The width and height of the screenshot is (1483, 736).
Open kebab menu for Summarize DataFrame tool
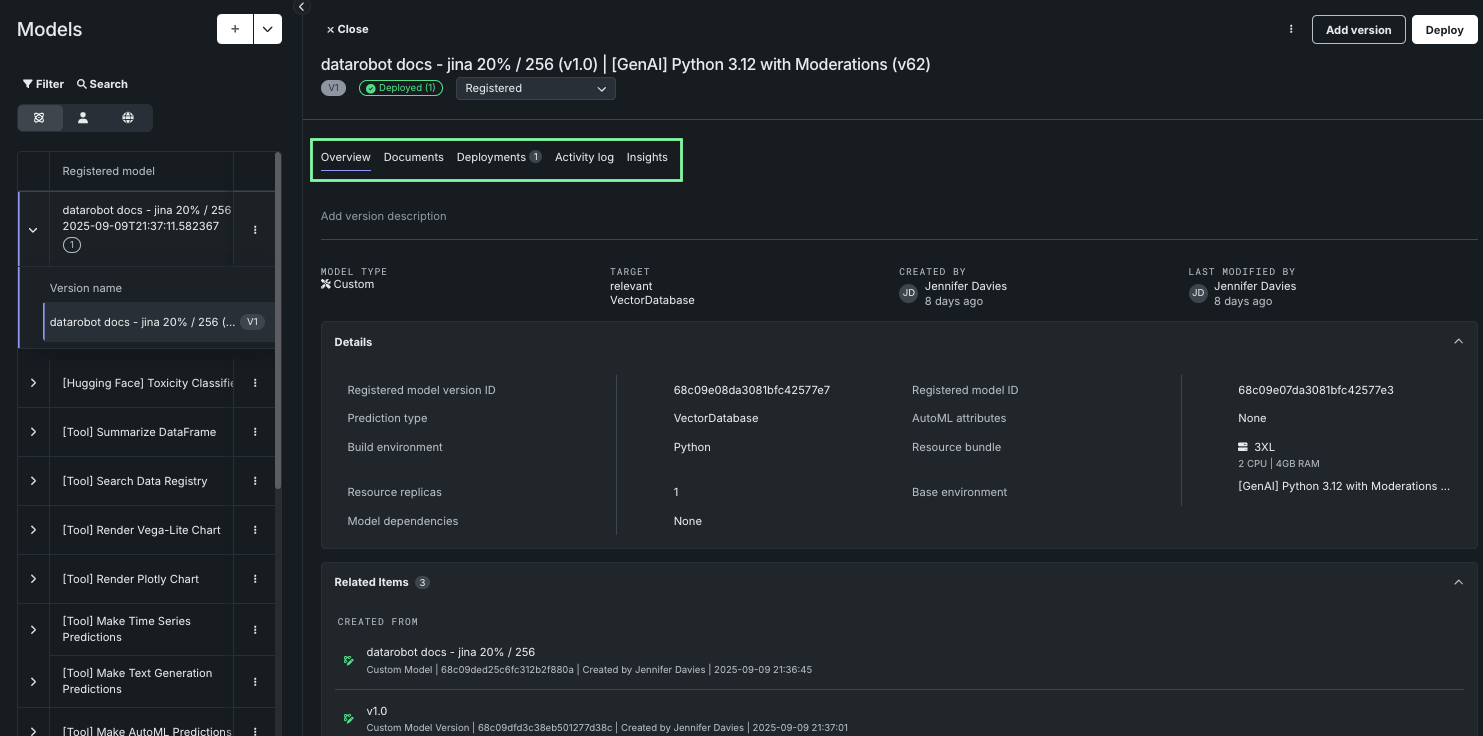[x=255, y=432]
